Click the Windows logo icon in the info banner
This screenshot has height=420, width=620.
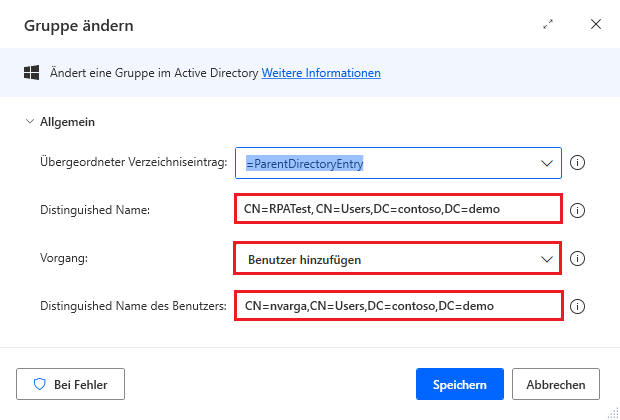click(31, 73)
